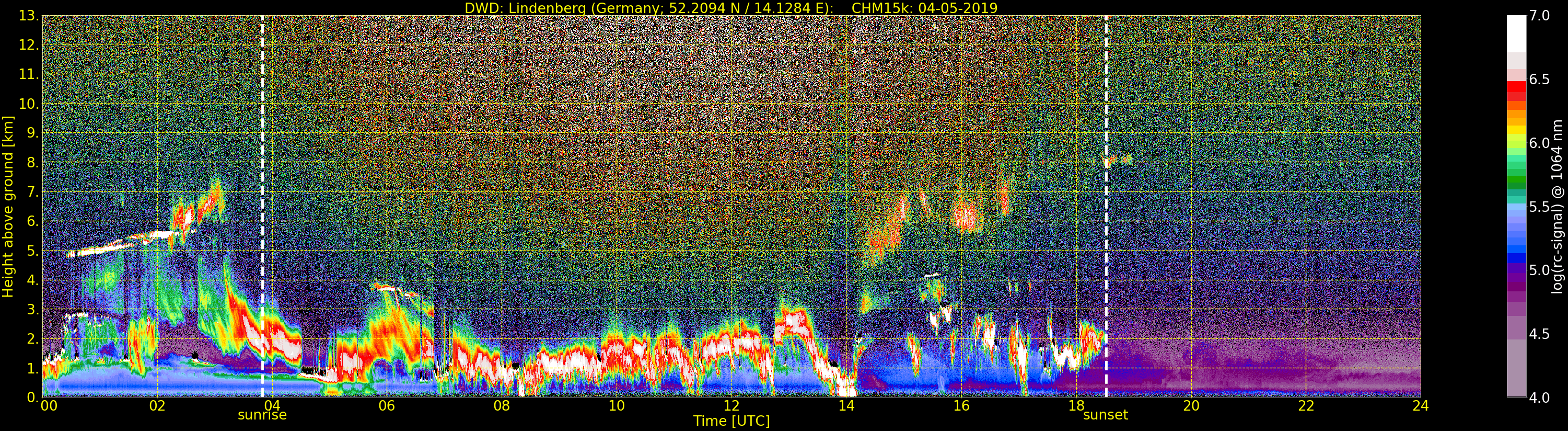Click the white dashed sunset marker line
The width and height of the screenshot is (1568, 431).
[x=1106, y=206]
